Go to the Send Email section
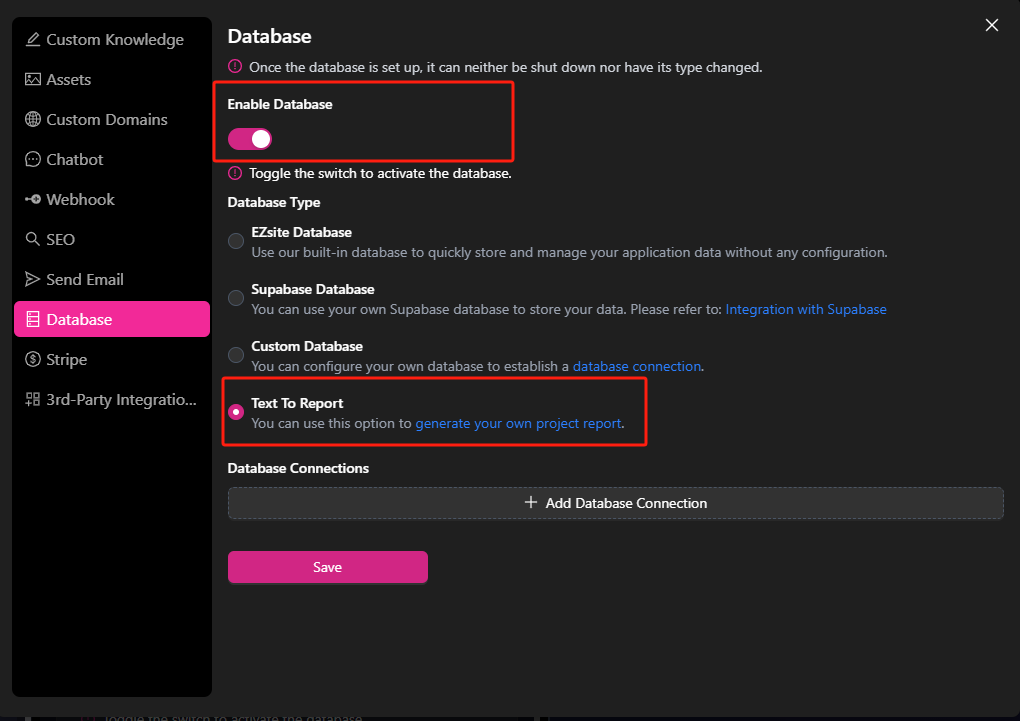1020x721 pixels. pos(112,279)
